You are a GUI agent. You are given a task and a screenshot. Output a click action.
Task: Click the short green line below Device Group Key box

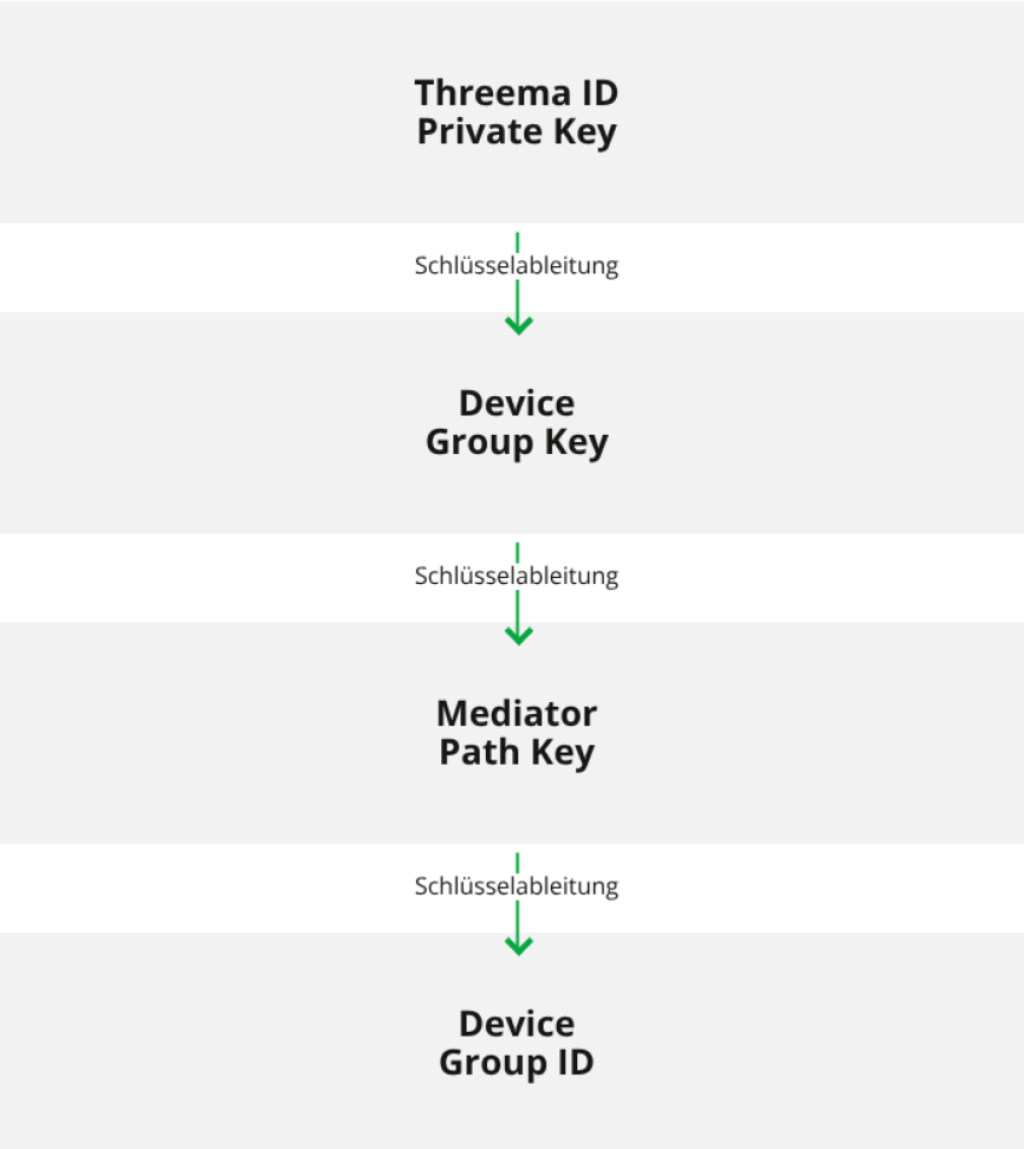pyautogui.click(x=517, y=553)
